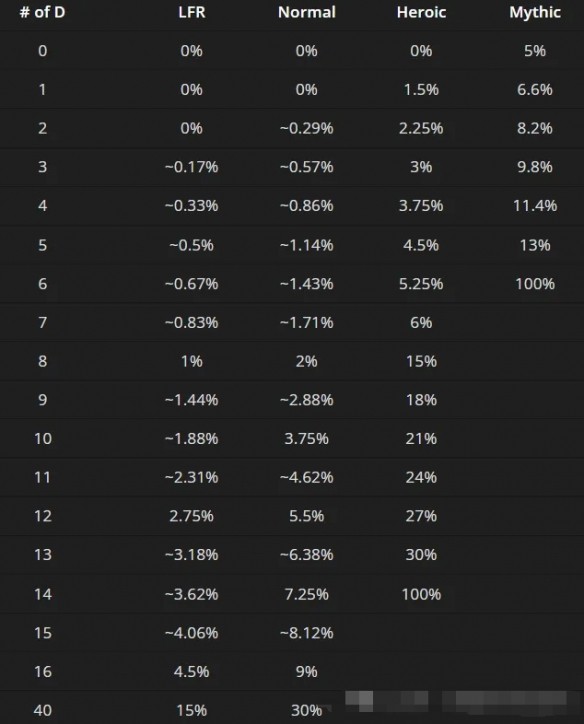Screen dimensions: 584x724
Task: Click the Heroic value 1.5%
Action: 421,89
